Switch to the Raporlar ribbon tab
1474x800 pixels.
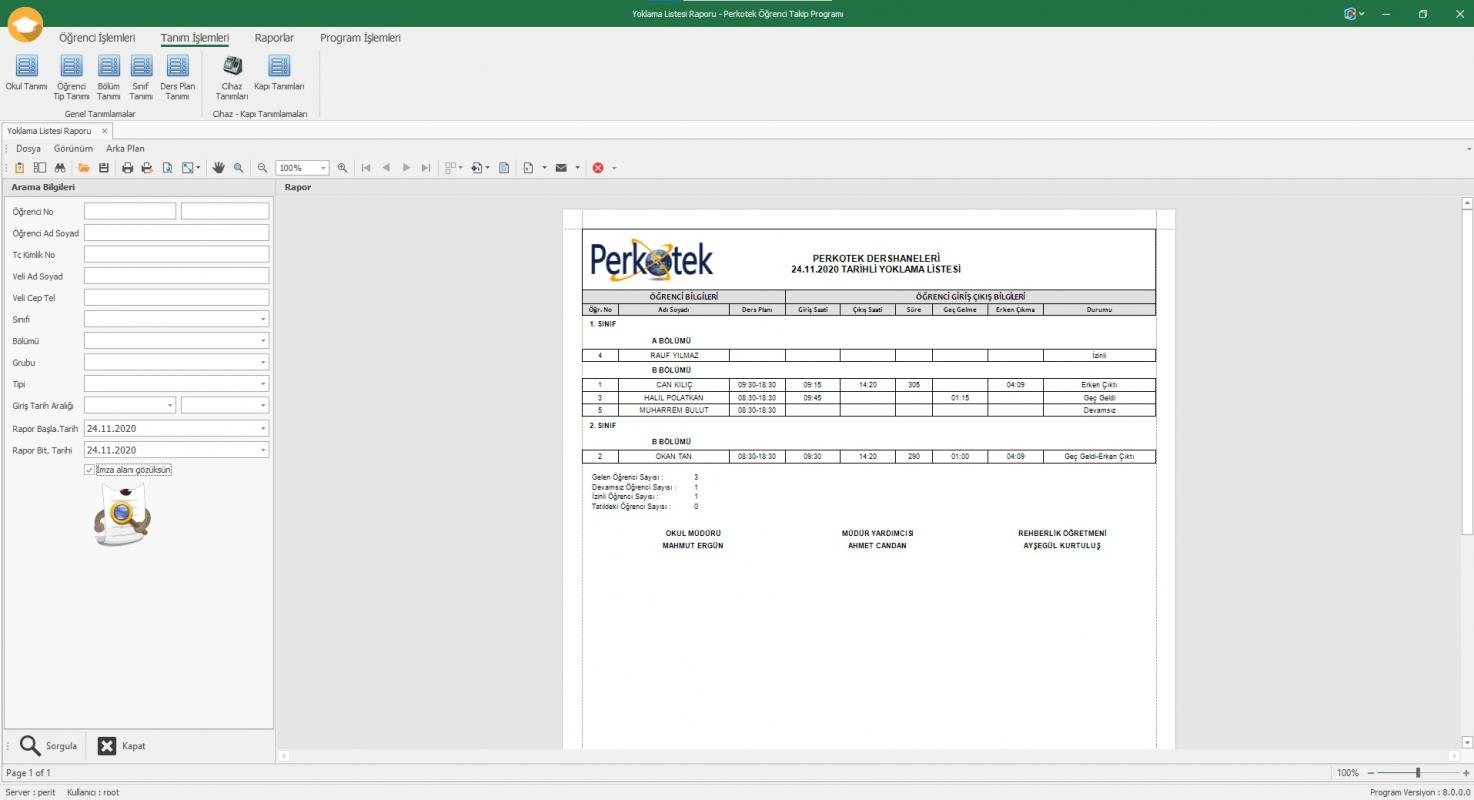pos(274,38)
